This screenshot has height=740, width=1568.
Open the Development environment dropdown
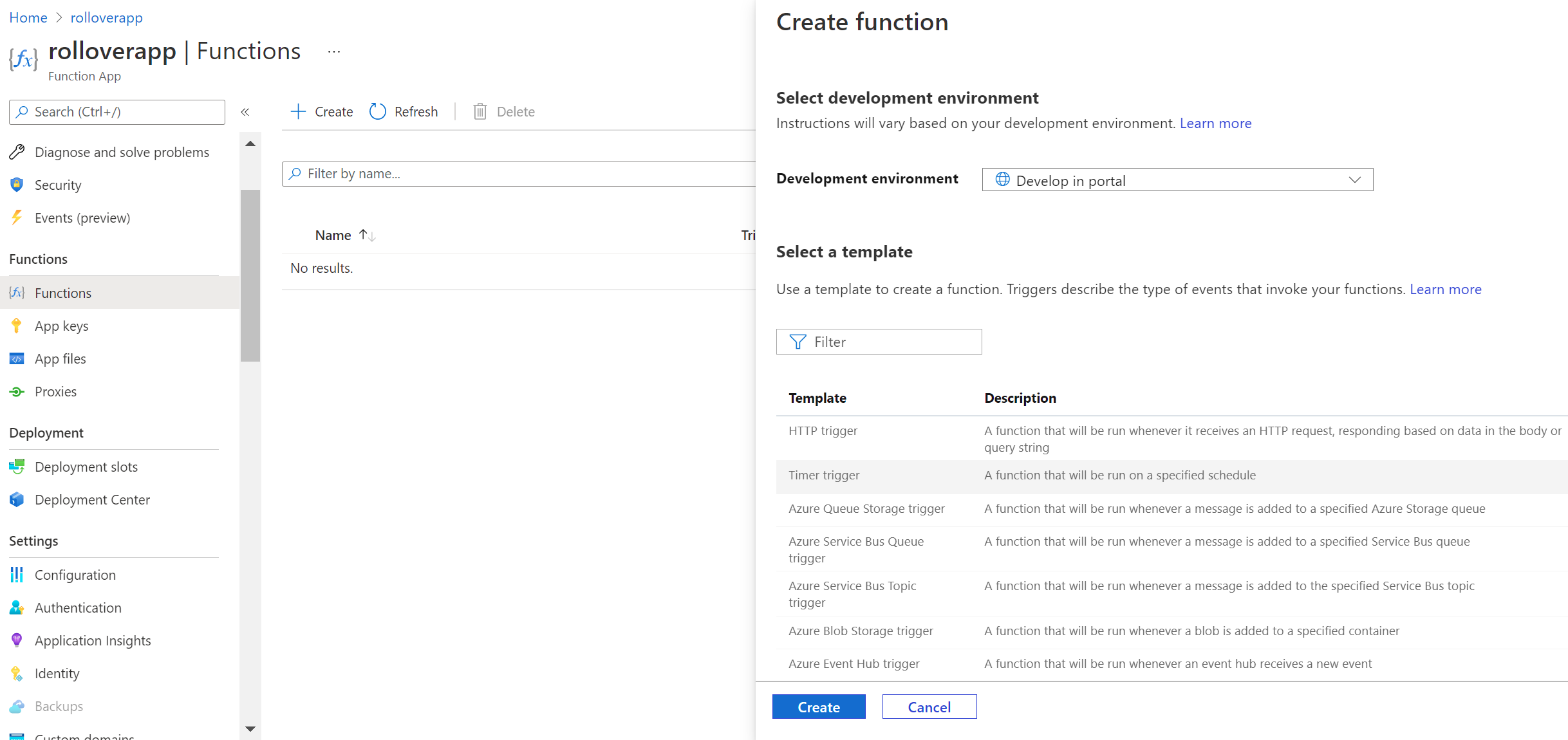coord(1177,180)
